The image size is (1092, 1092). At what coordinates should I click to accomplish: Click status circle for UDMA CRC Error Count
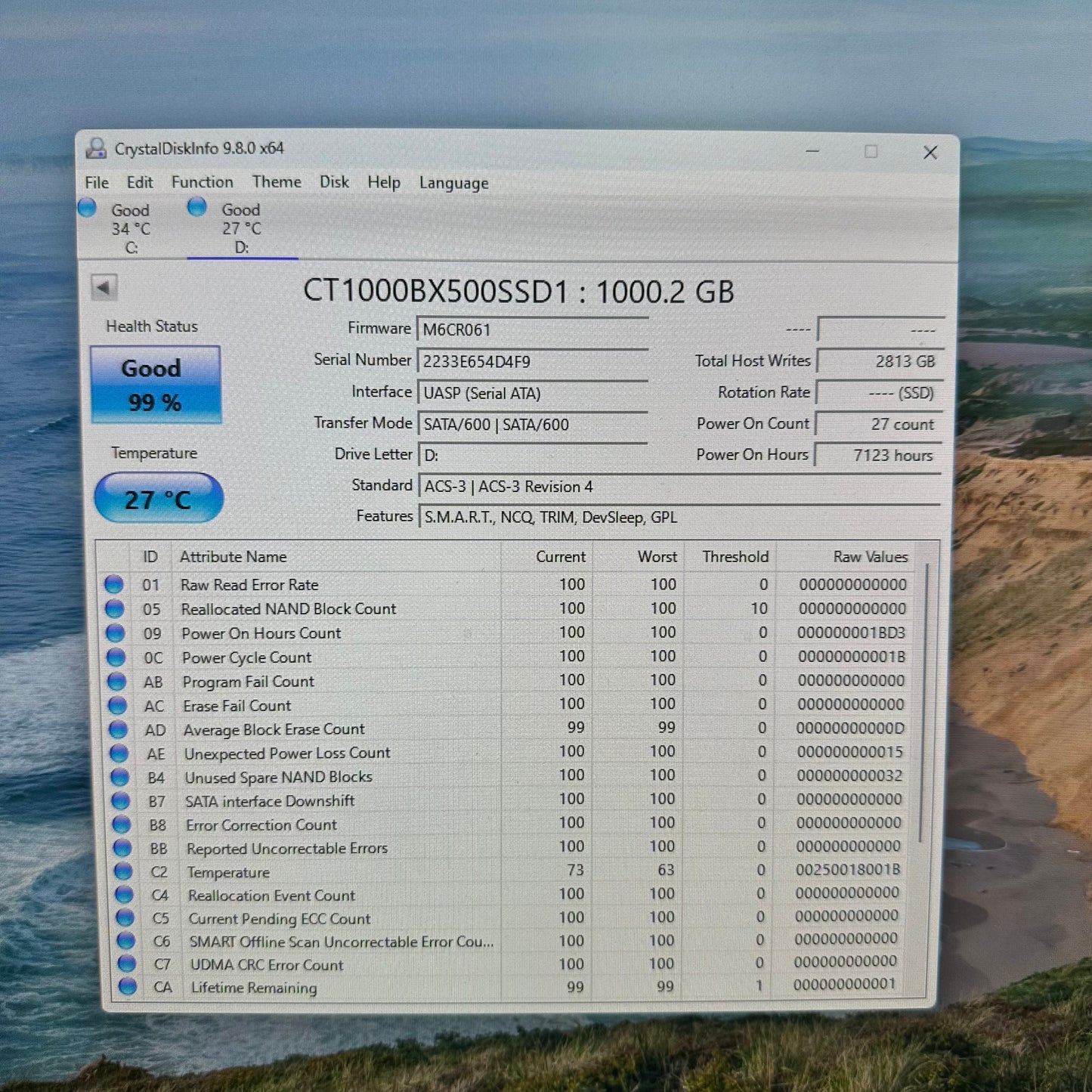(x=126, y=964)
